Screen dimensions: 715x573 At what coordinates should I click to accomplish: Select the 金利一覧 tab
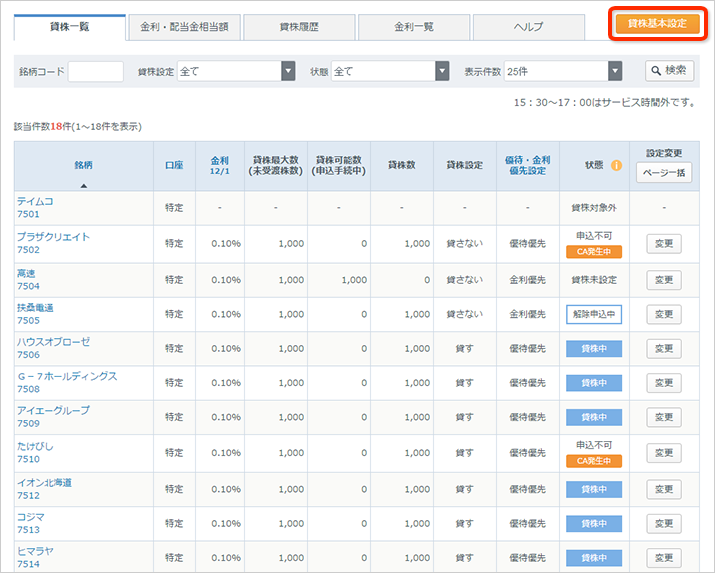(414, 27)
